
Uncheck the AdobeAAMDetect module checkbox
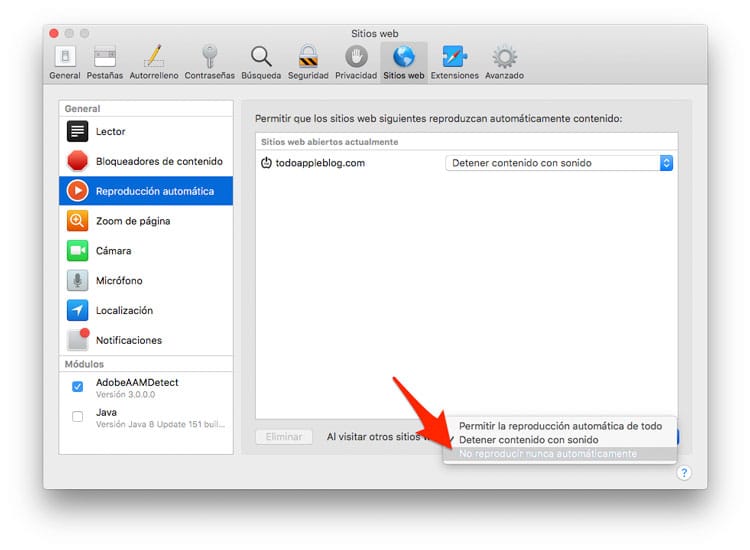[77, 386]
